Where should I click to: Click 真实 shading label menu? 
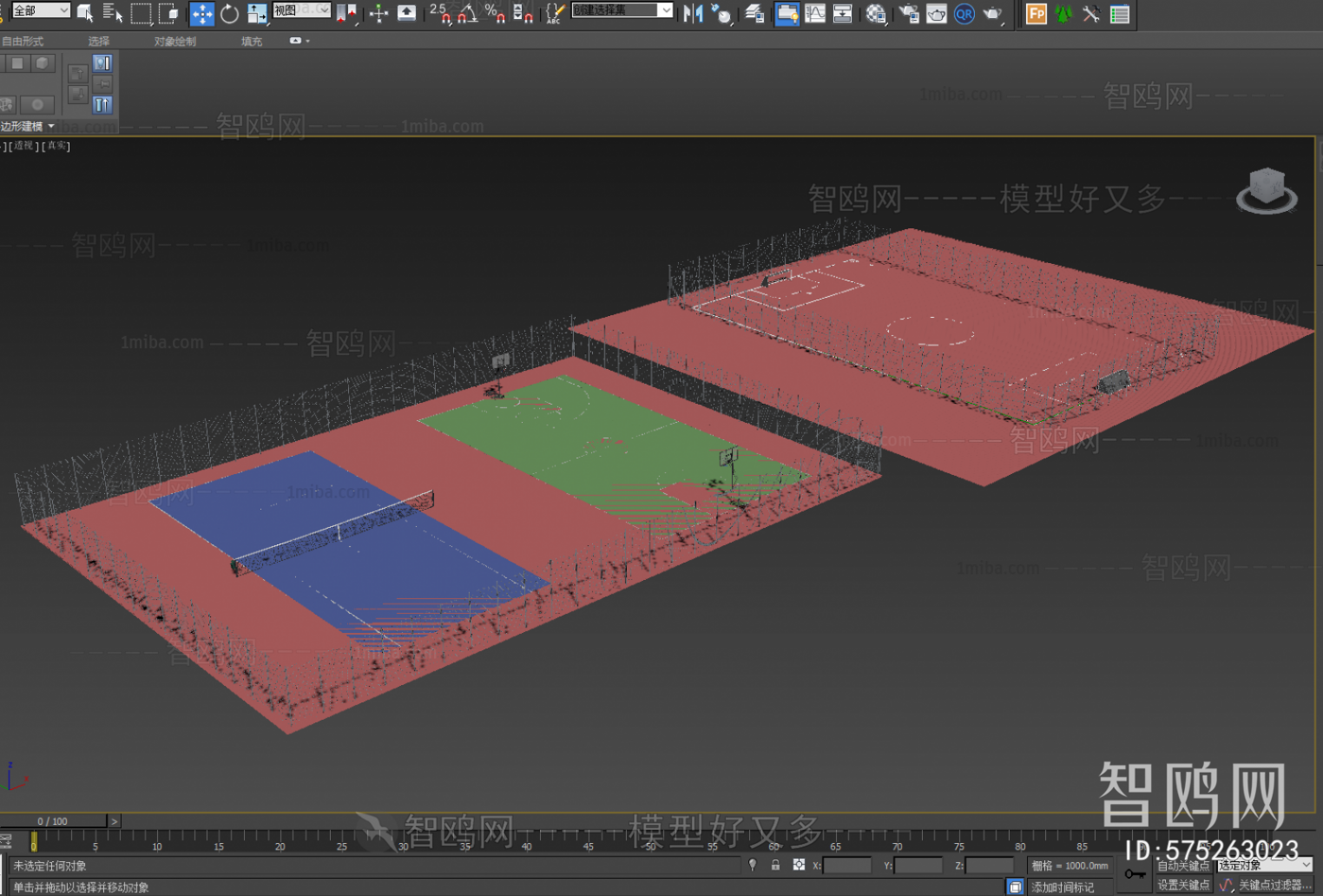(x=56, y=146)
